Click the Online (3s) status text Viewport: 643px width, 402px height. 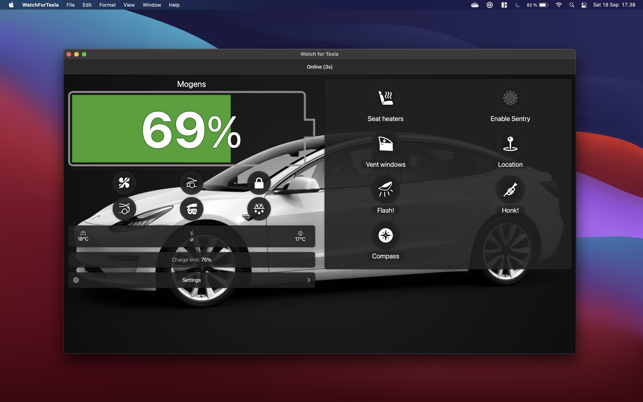(x=319, y=67)
